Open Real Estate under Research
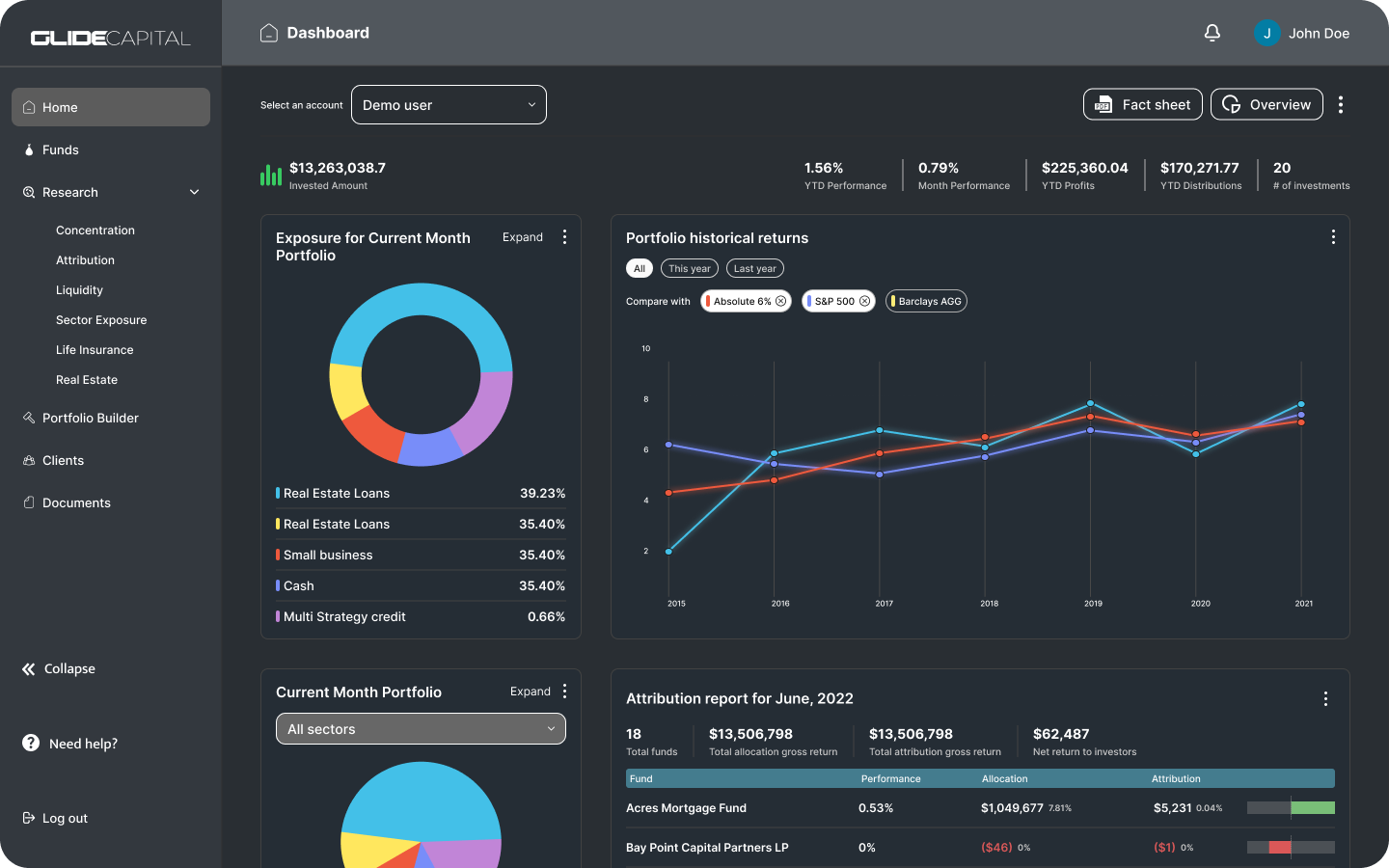The image size is (1389, 868). tap(87, 380)
